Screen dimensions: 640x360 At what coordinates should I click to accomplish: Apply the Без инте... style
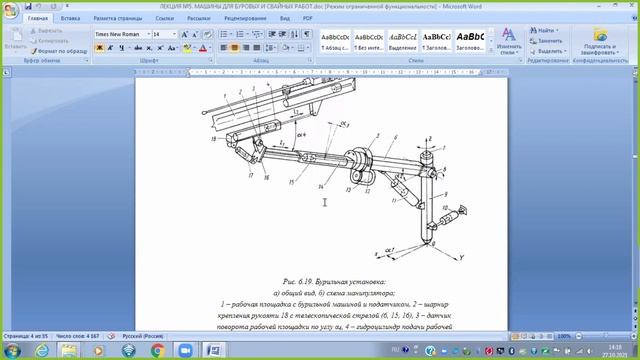[x=369, y=41]
